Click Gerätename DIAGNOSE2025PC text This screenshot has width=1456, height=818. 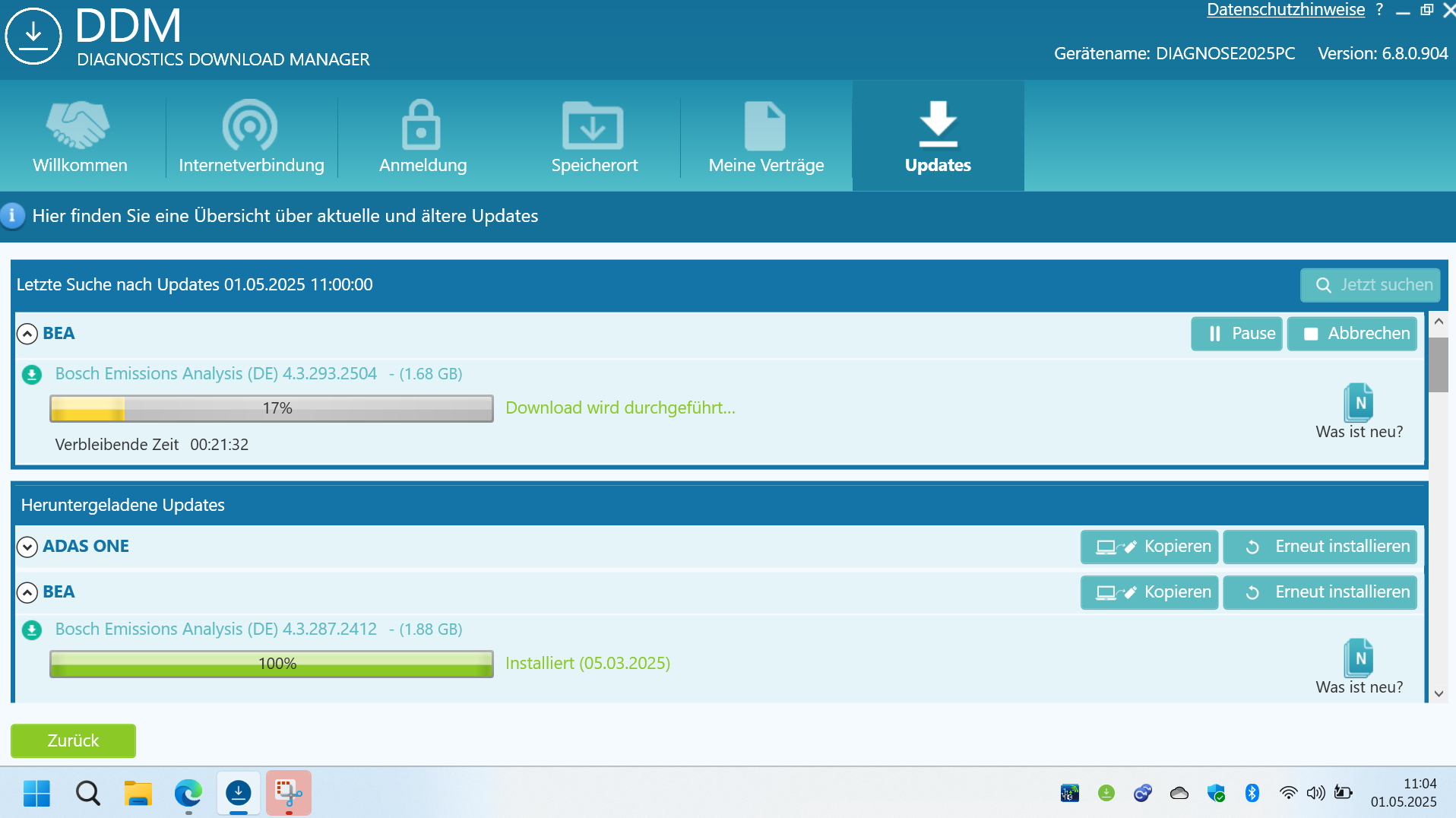1174,54
